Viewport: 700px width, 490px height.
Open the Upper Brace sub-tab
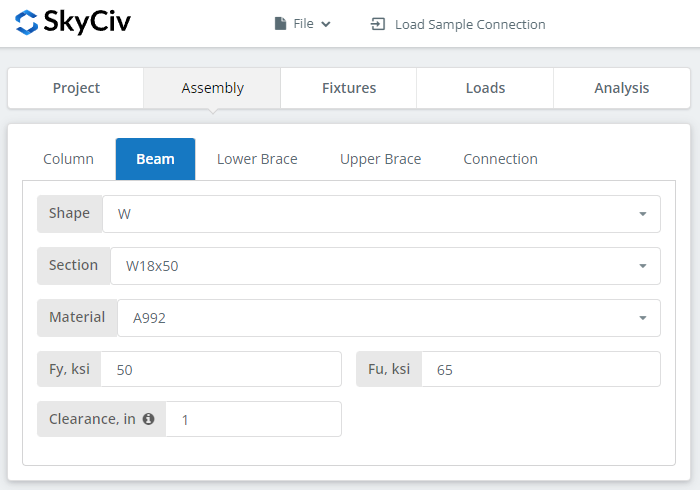point(380,159)
